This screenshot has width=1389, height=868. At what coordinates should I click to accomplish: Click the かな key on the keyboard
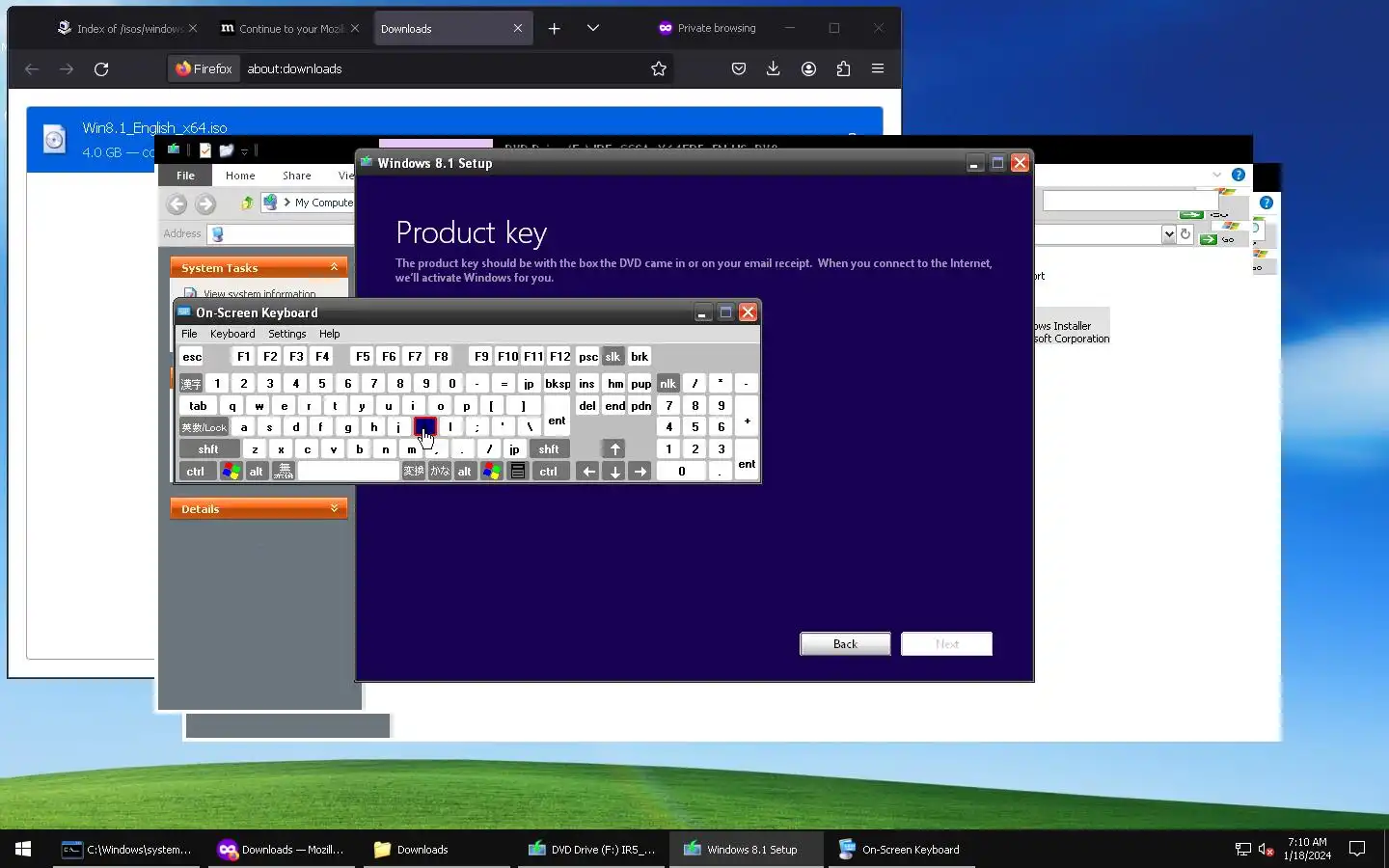click(440, 472)
